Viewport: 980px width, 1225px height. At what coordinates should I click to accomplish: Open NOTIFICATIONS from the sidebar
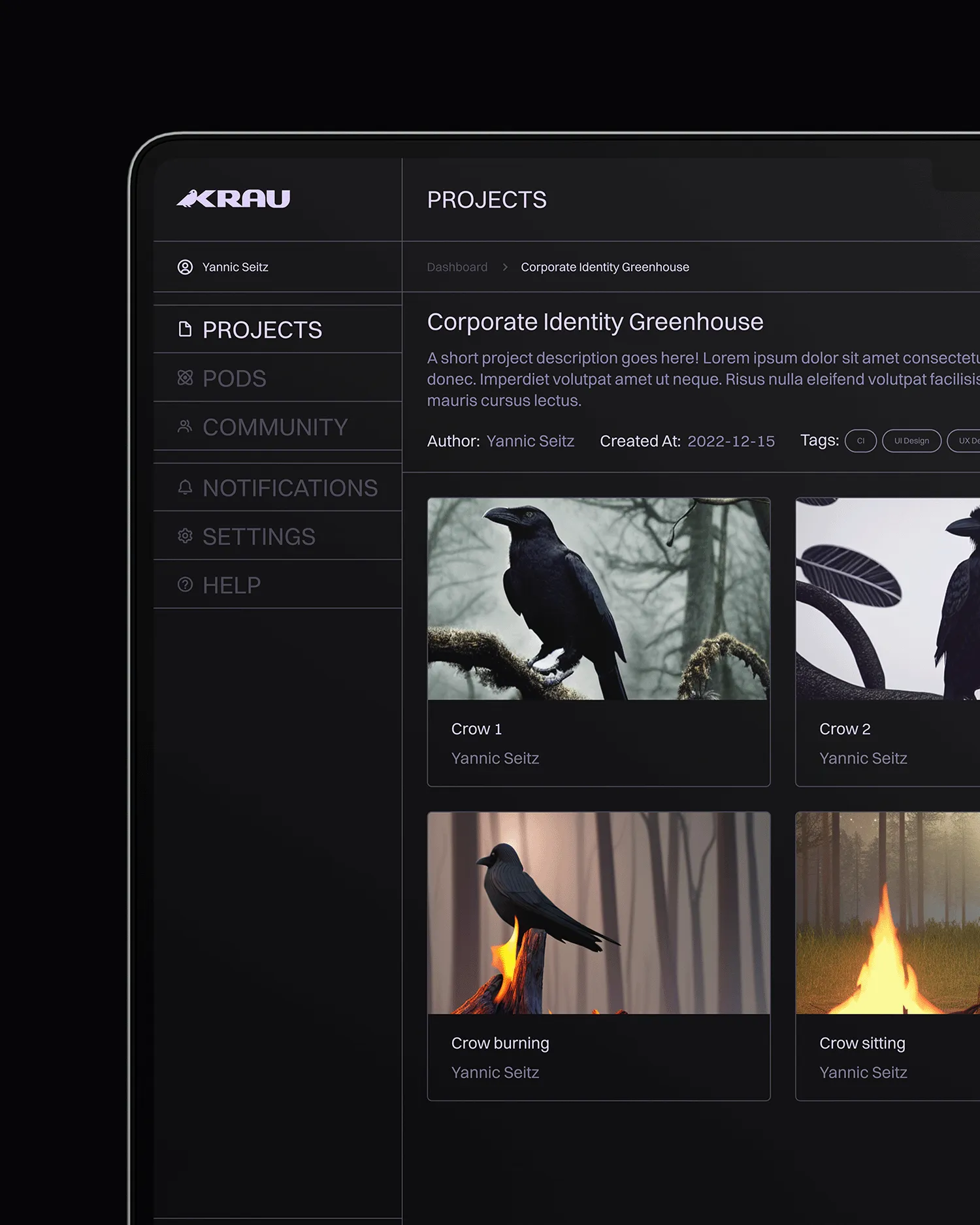(x=289, y=488)
